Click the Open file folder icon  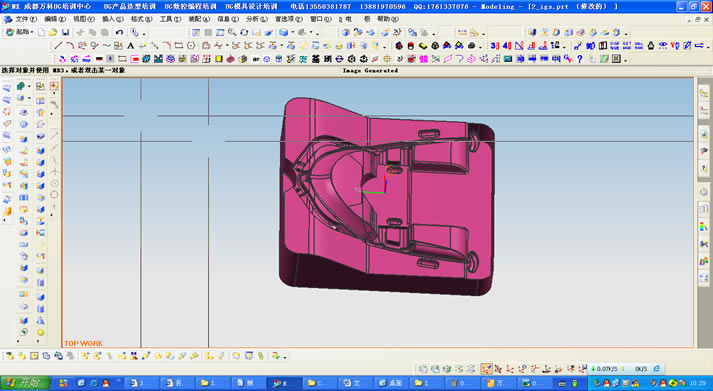(x=53, y=32)
